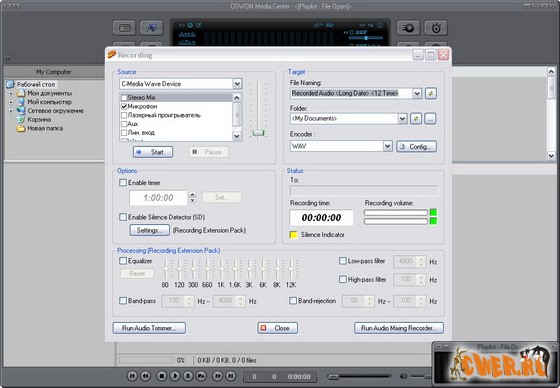
Task: Click the Start recording button
Action: [153, 152]
